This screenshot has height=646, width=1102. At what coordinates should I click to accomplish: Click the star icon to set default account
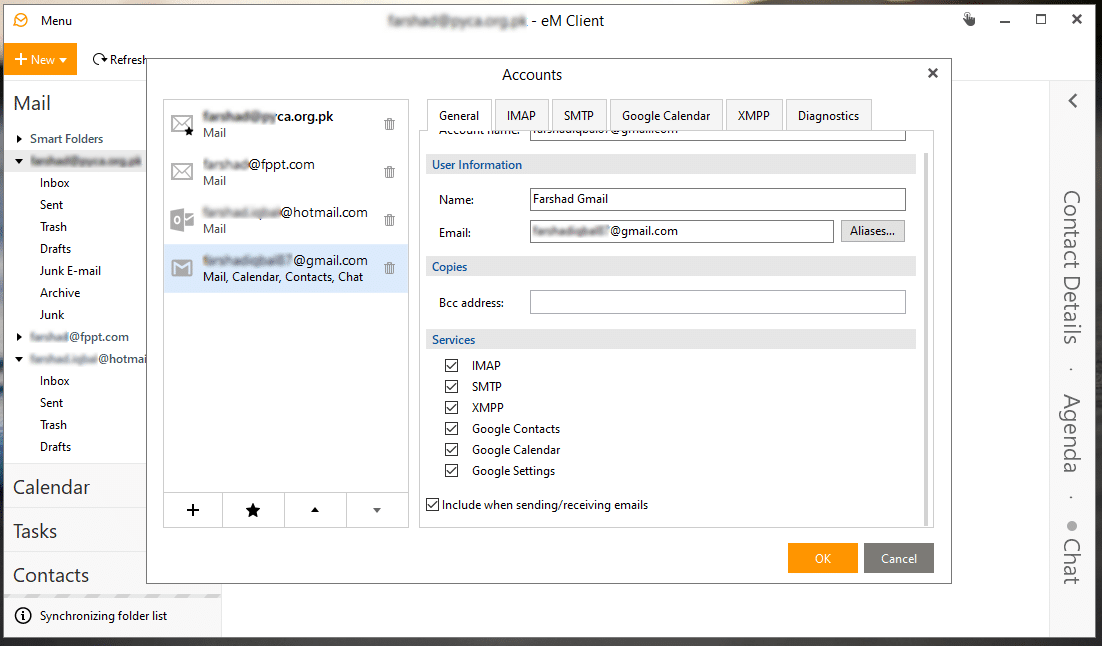253,510
